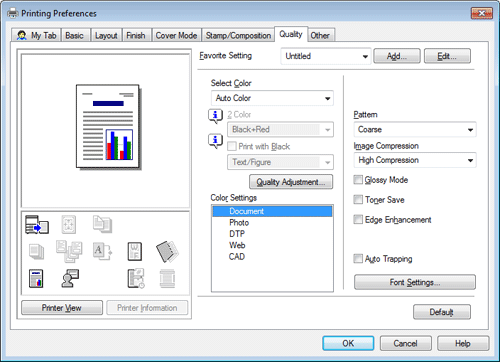
Task: Click the printer output tray icon with blue arrow
Action: [x=37, y=224]
